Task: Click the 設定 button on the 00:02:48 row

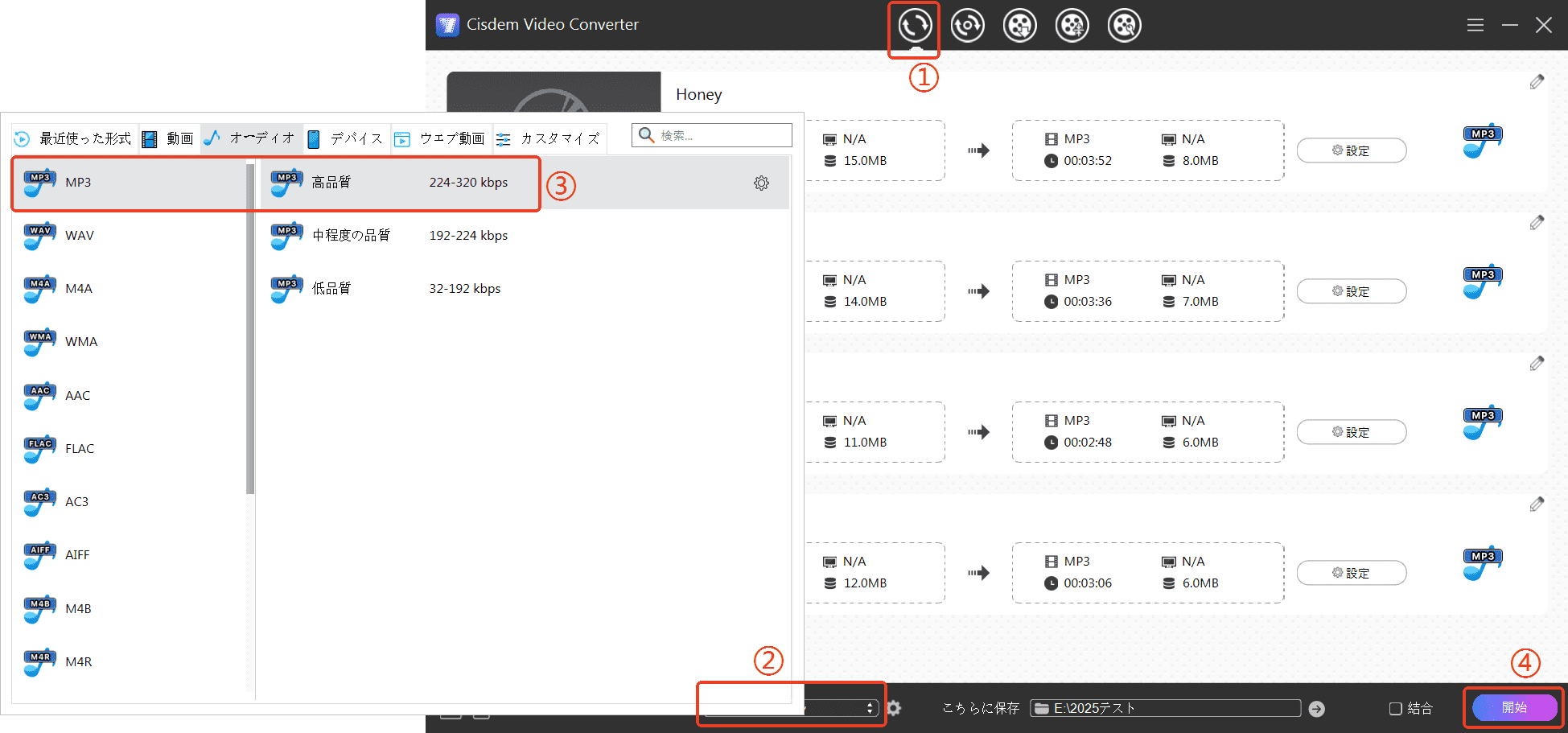Action: (x=1352, y=432)
